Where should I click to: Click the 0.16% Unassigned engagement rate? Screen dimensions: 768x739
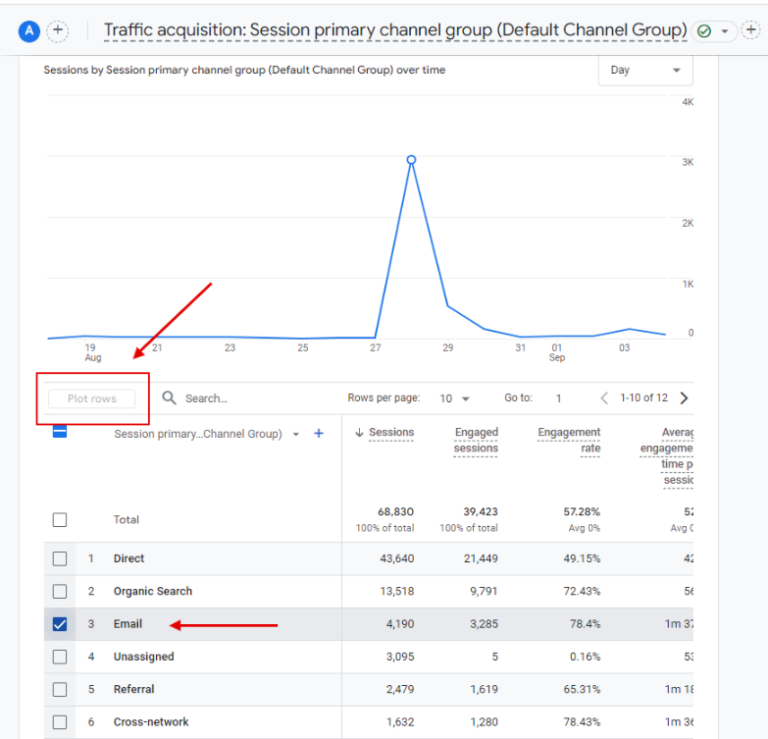pos(585,657)
